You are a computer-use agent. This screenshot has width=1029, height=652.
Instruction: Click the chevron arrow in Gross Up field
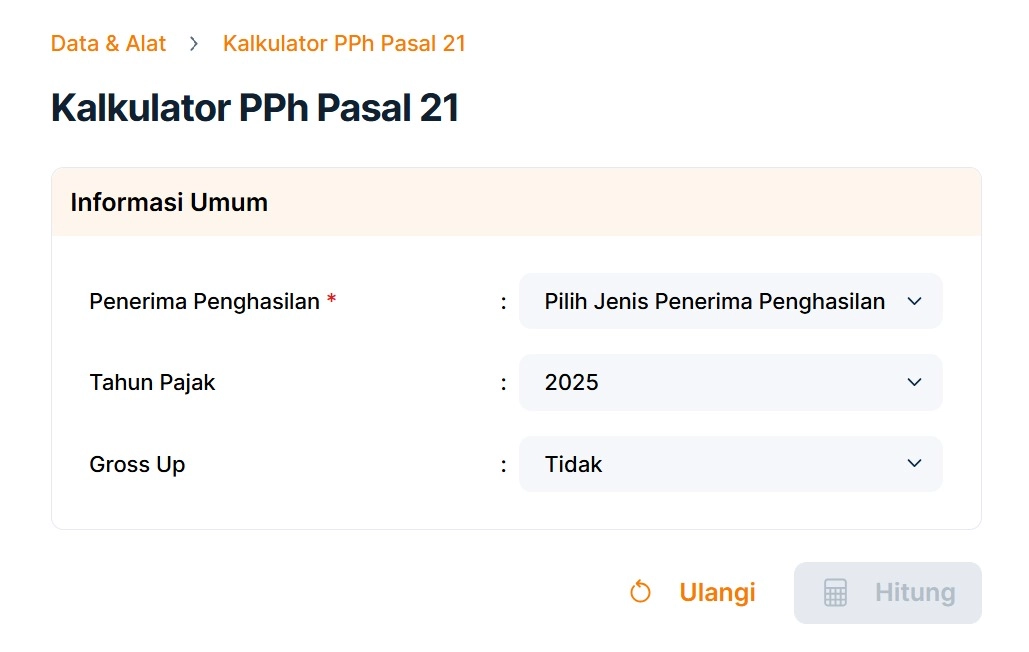coord(914,463)
